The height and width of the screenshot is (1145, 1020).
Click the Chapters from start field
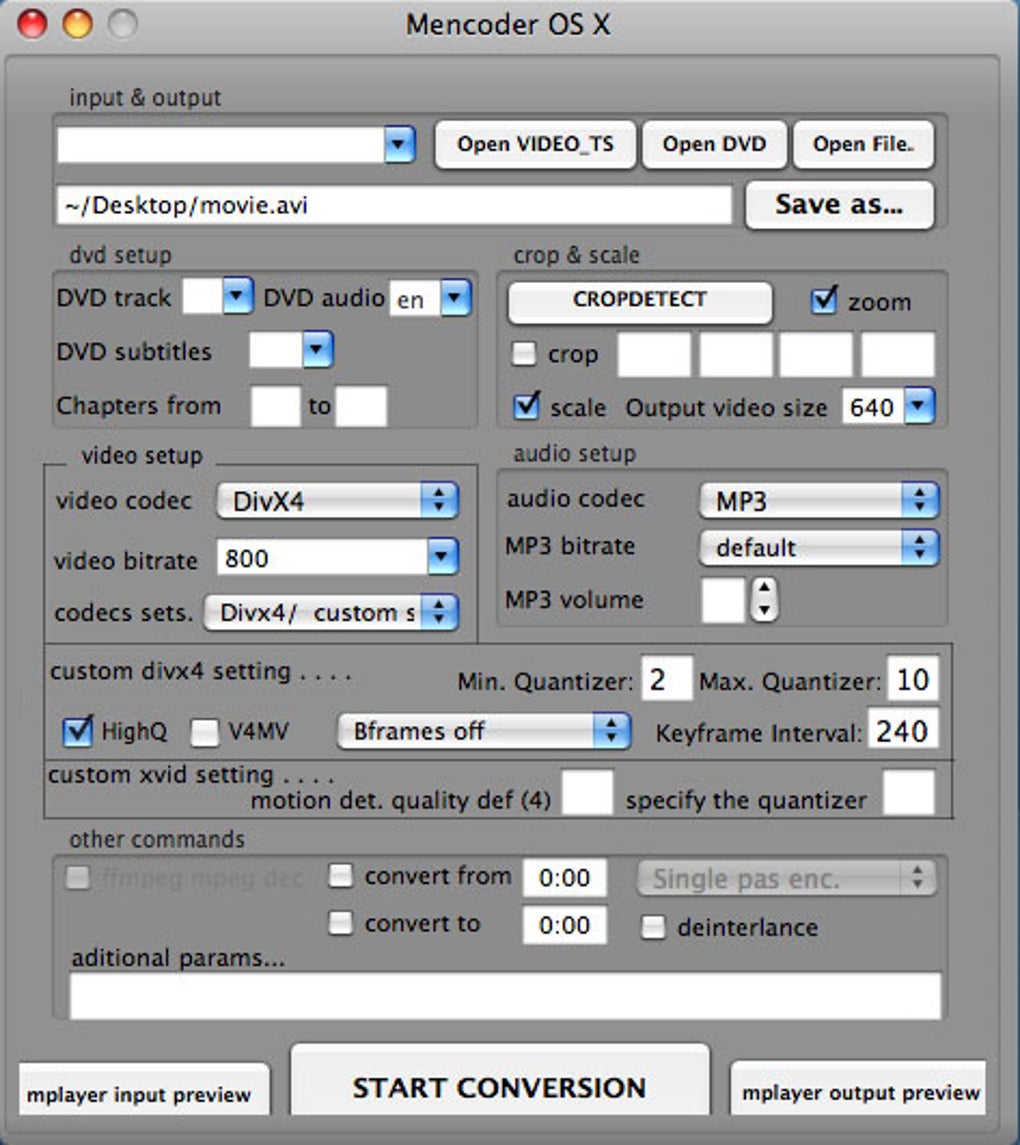pos(275,407)
